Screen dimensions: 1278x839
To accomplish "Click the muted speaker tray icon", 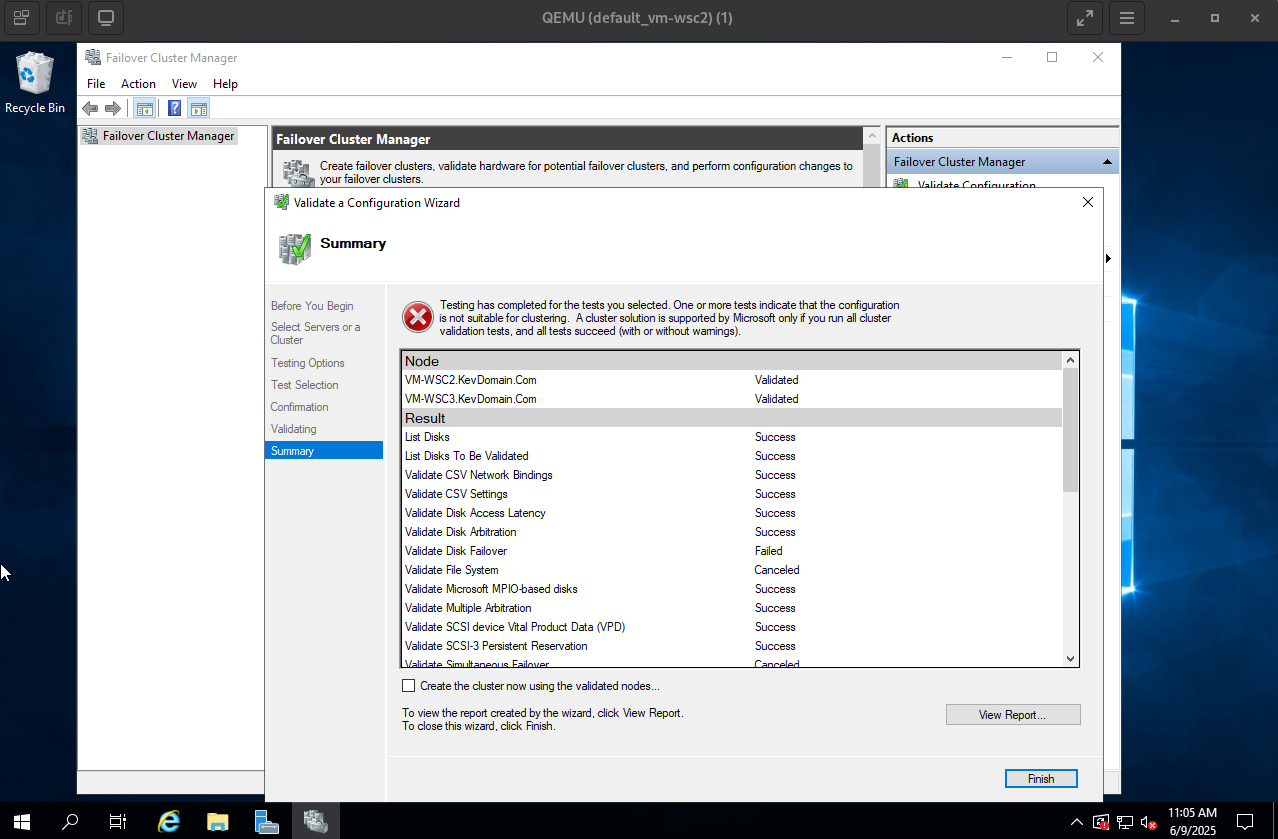I will tap(1149, 822).
